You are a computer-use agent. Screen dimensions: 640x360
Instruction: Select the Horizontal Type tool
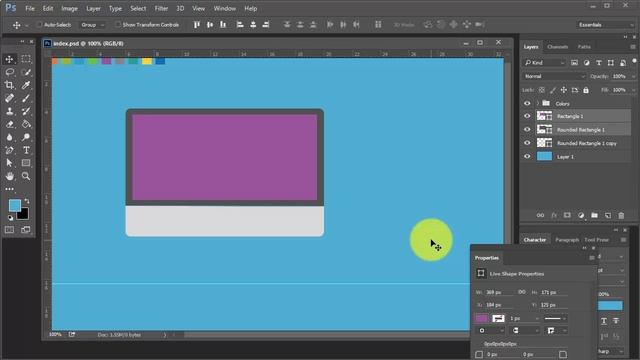26,150
